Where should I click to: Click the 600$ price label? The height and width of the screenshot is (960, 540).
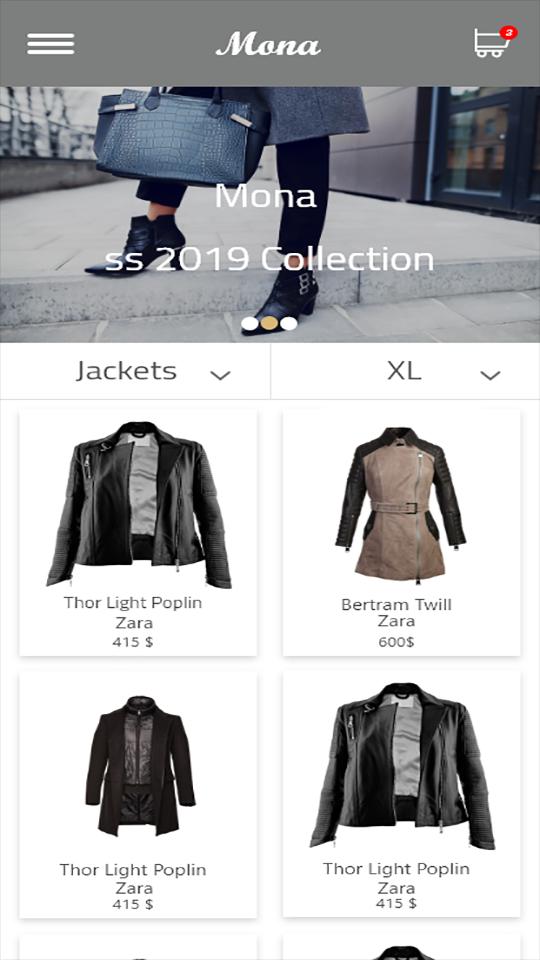[396, 642]
